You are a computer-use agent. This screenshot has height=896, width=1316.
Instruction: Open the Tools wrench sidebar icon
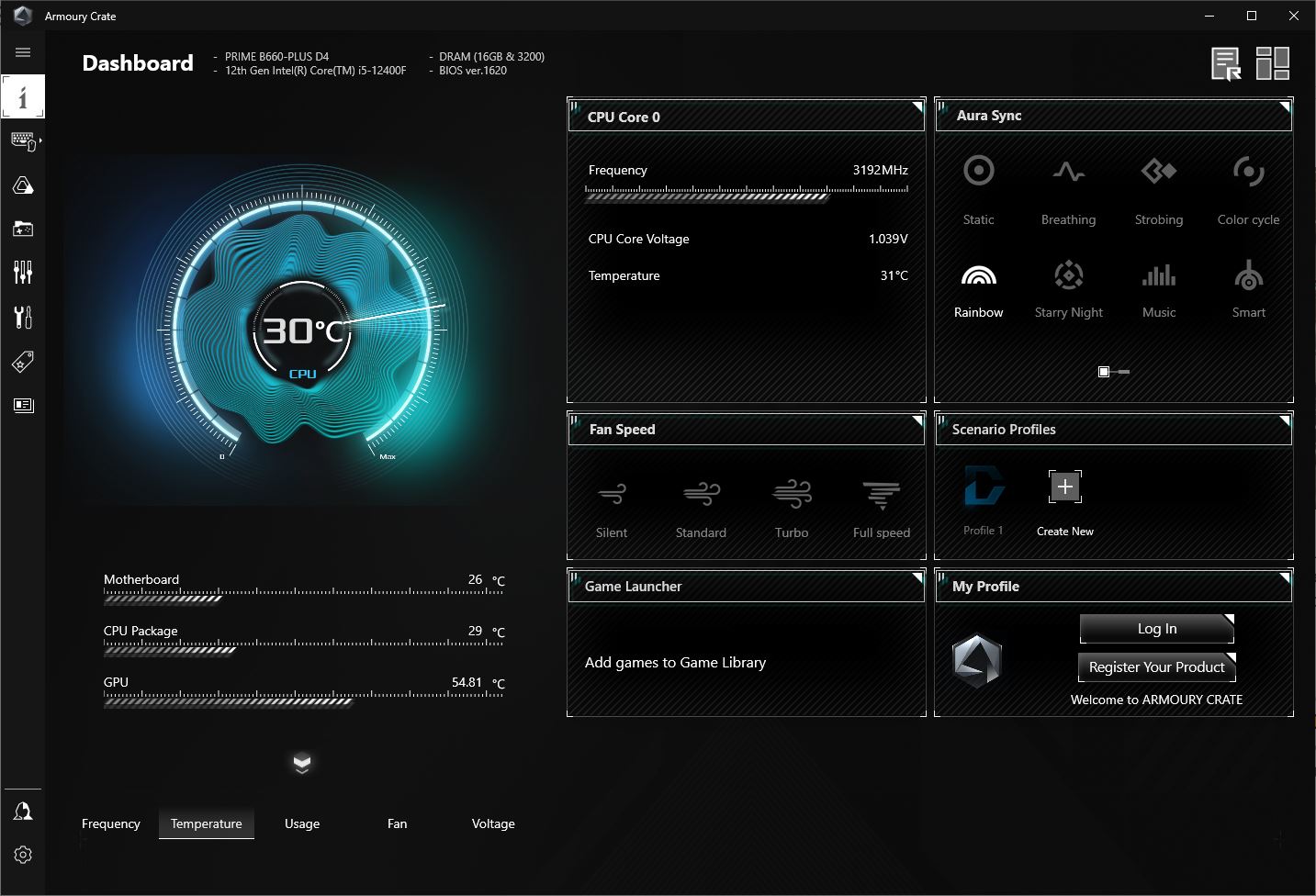[23, 317]
